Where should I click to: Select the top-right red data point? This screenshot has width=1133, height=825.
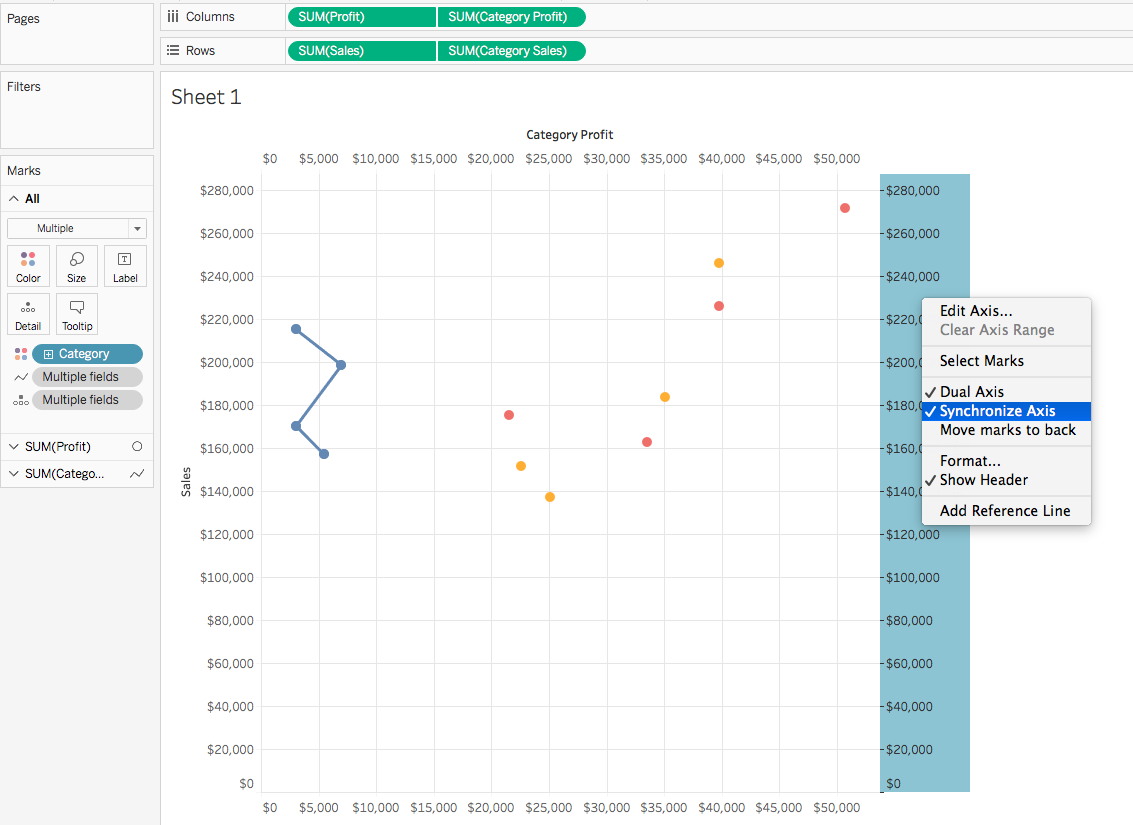(845, 208)
